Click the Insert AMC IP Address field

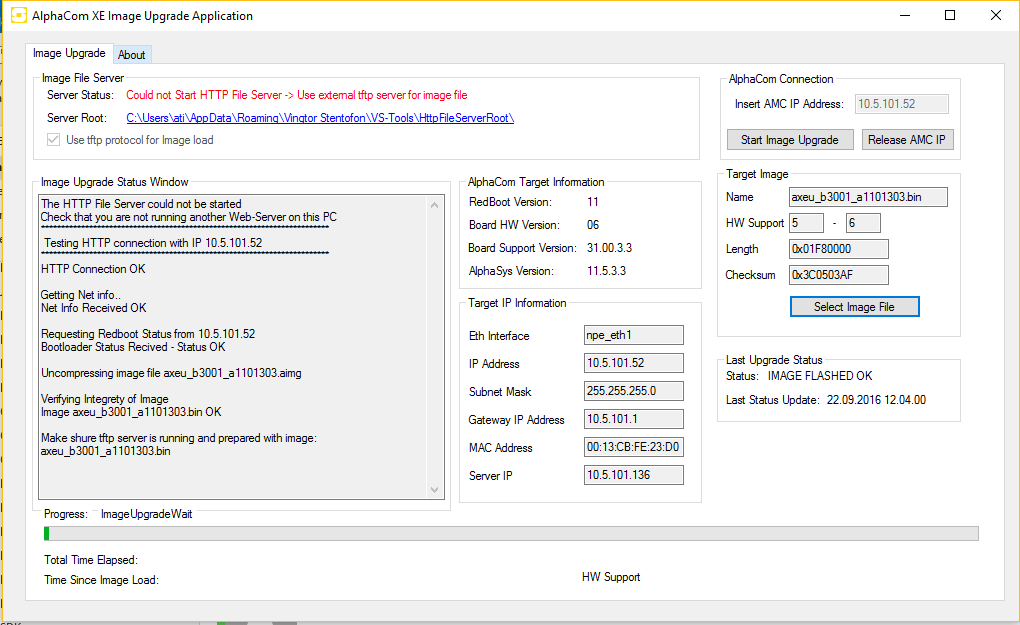coord(902,104)
